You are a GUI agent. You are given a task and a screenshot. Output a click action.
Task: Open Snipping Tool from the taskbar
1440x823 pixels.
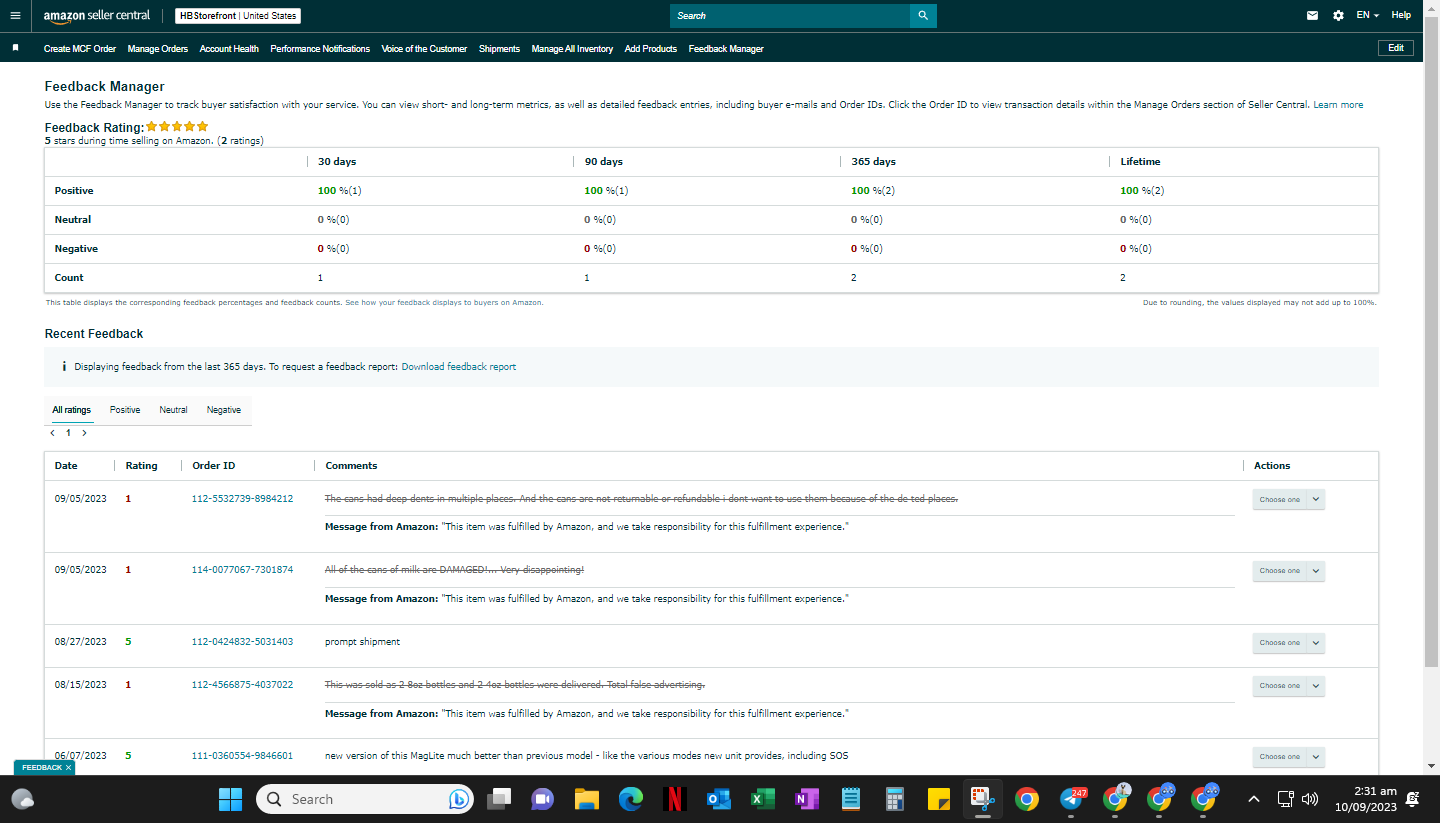point(982,799)
